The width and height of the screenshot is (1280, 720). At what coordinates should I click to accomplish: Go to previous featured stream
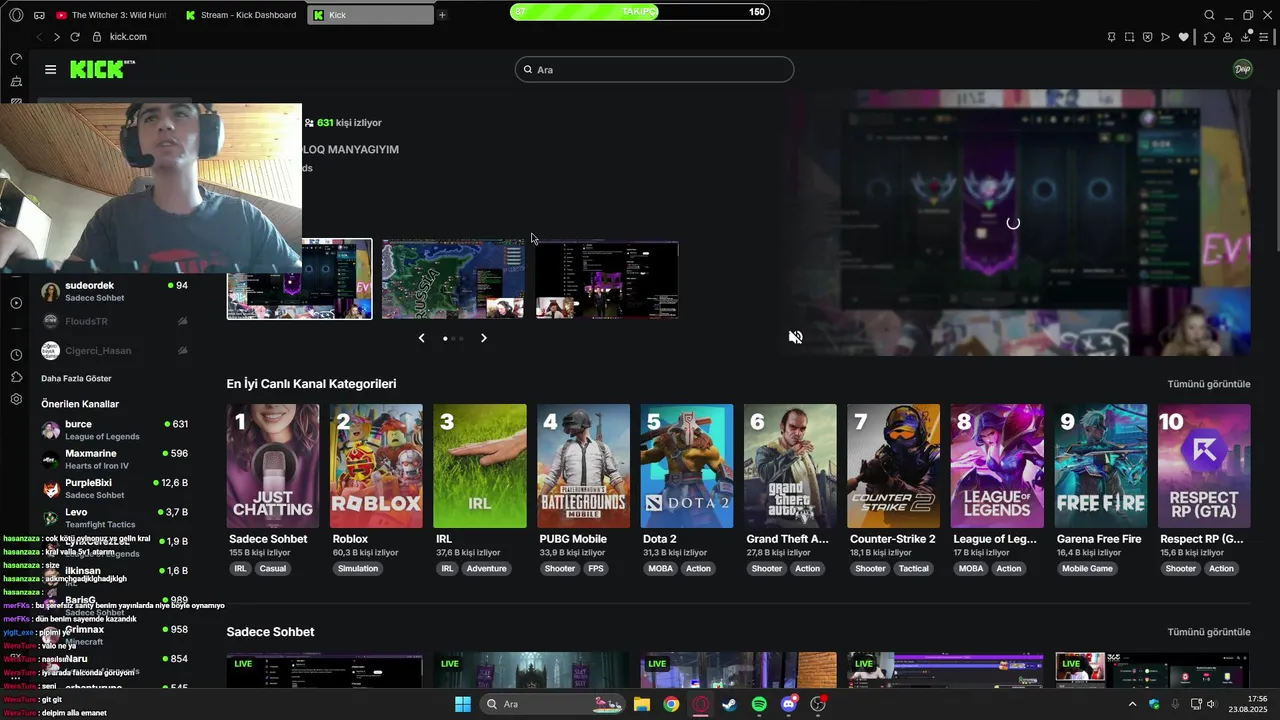tap(421, 338)
